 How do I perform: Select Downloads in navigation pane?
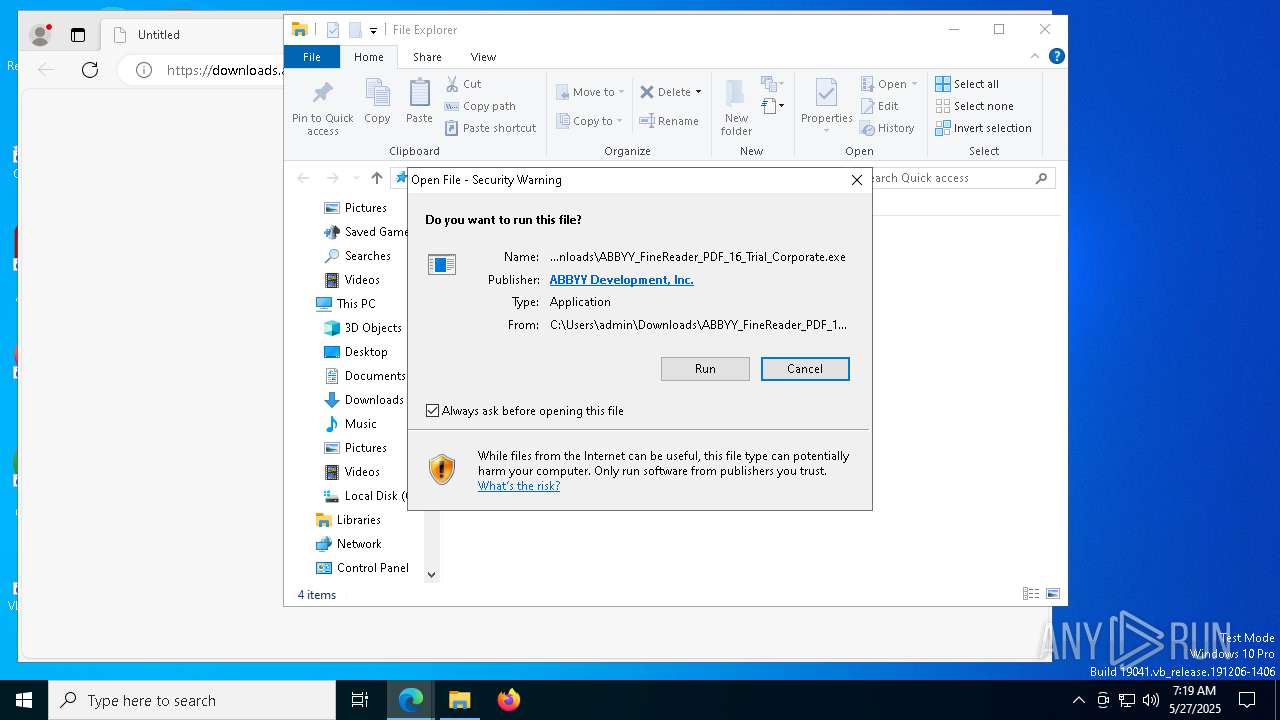(x=364, y=400)
